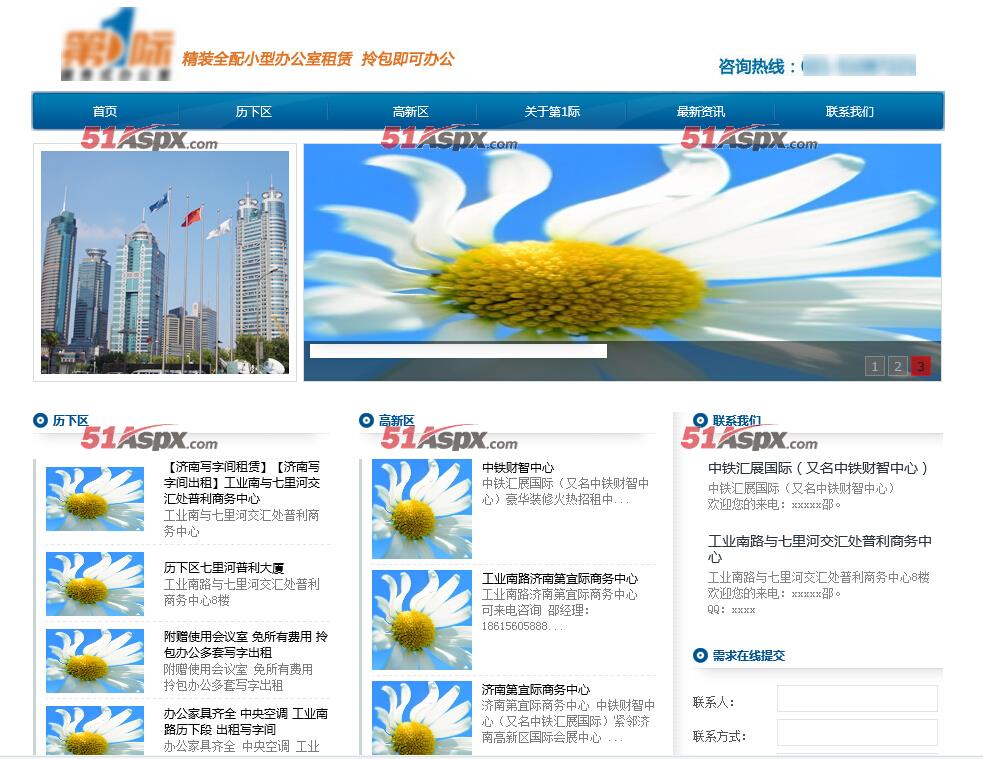The image size is (983, 759).
Task: Click the circle icon beside 历下区 heading
Action: pyautogui.click(x=40, y=420)
